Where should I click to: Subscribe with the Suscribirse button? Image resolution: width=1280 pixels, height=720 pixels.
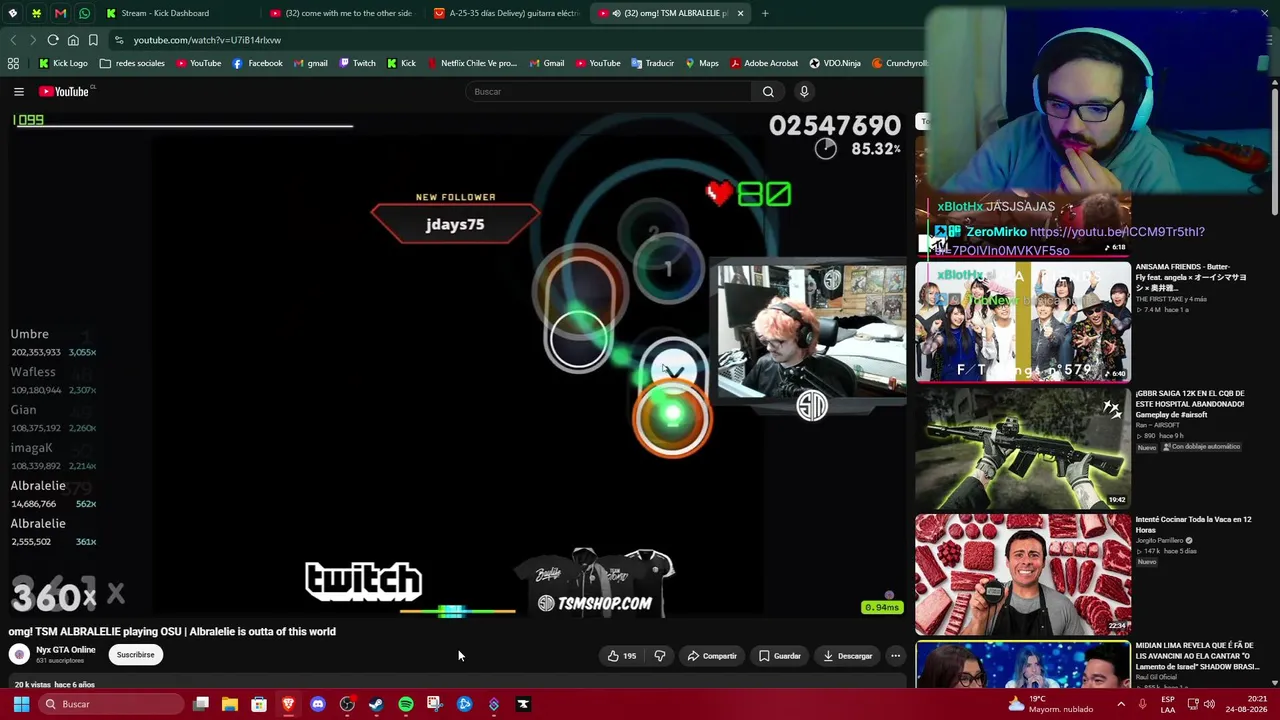click(x=135, y=655)
